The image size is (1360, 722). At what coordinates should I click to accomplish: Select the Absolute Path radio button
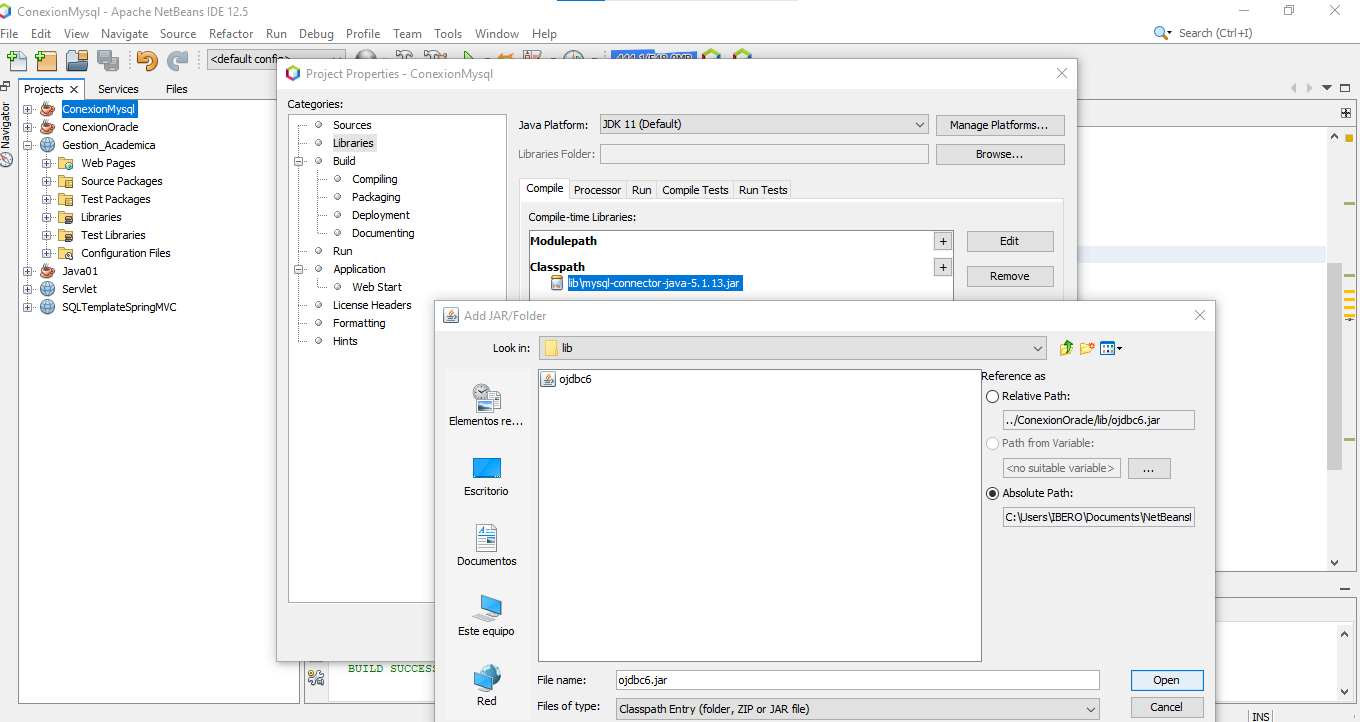[992, 493]
